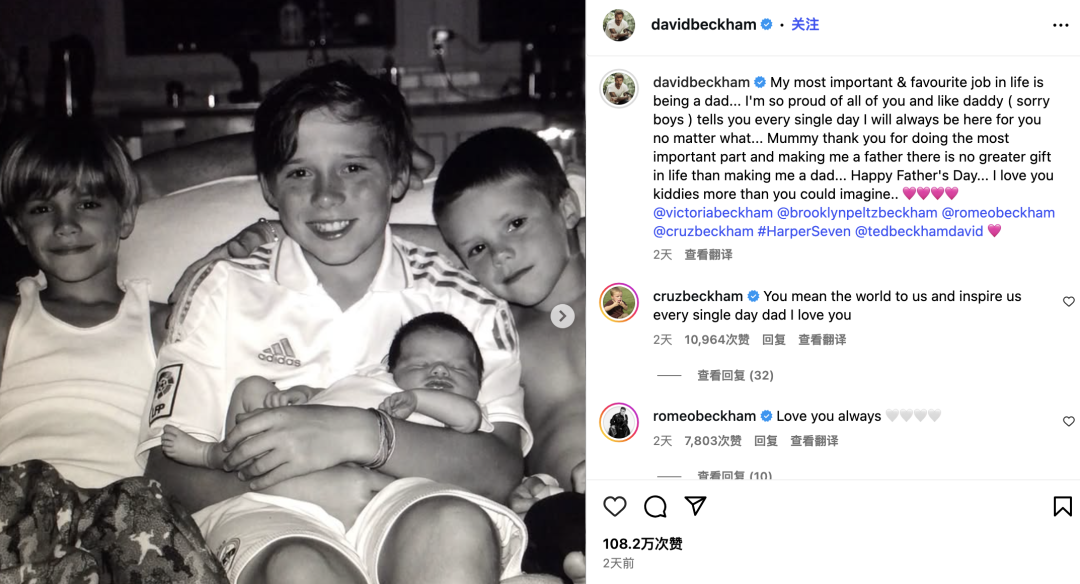Like cruzbeckham's comment heart

1068,302
